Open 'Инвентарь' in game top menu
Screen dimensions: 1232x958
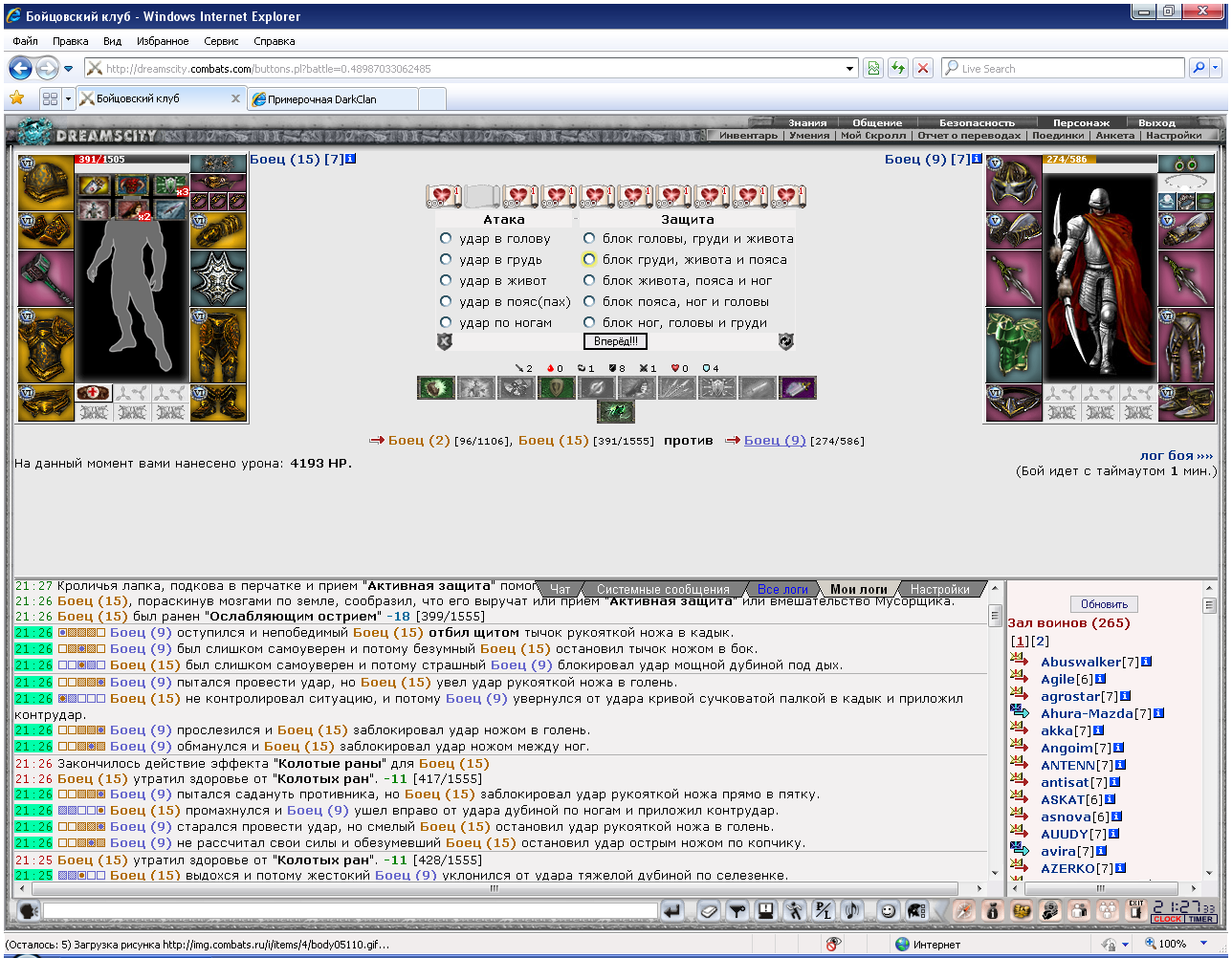pyautogui.click(x=749, y=136)
